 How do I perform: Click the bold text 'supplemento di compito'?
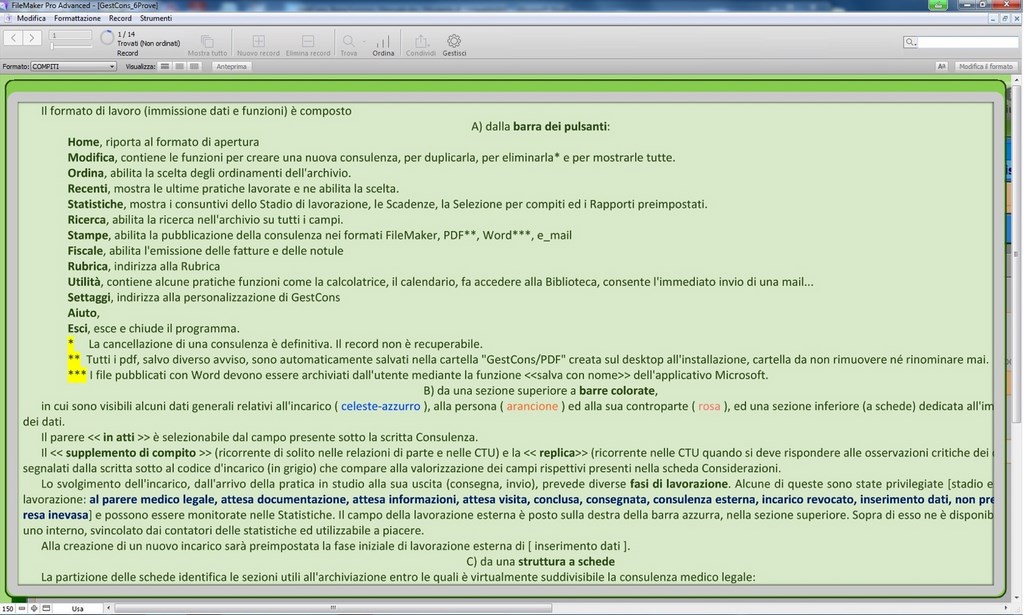[x=131, y=452]
